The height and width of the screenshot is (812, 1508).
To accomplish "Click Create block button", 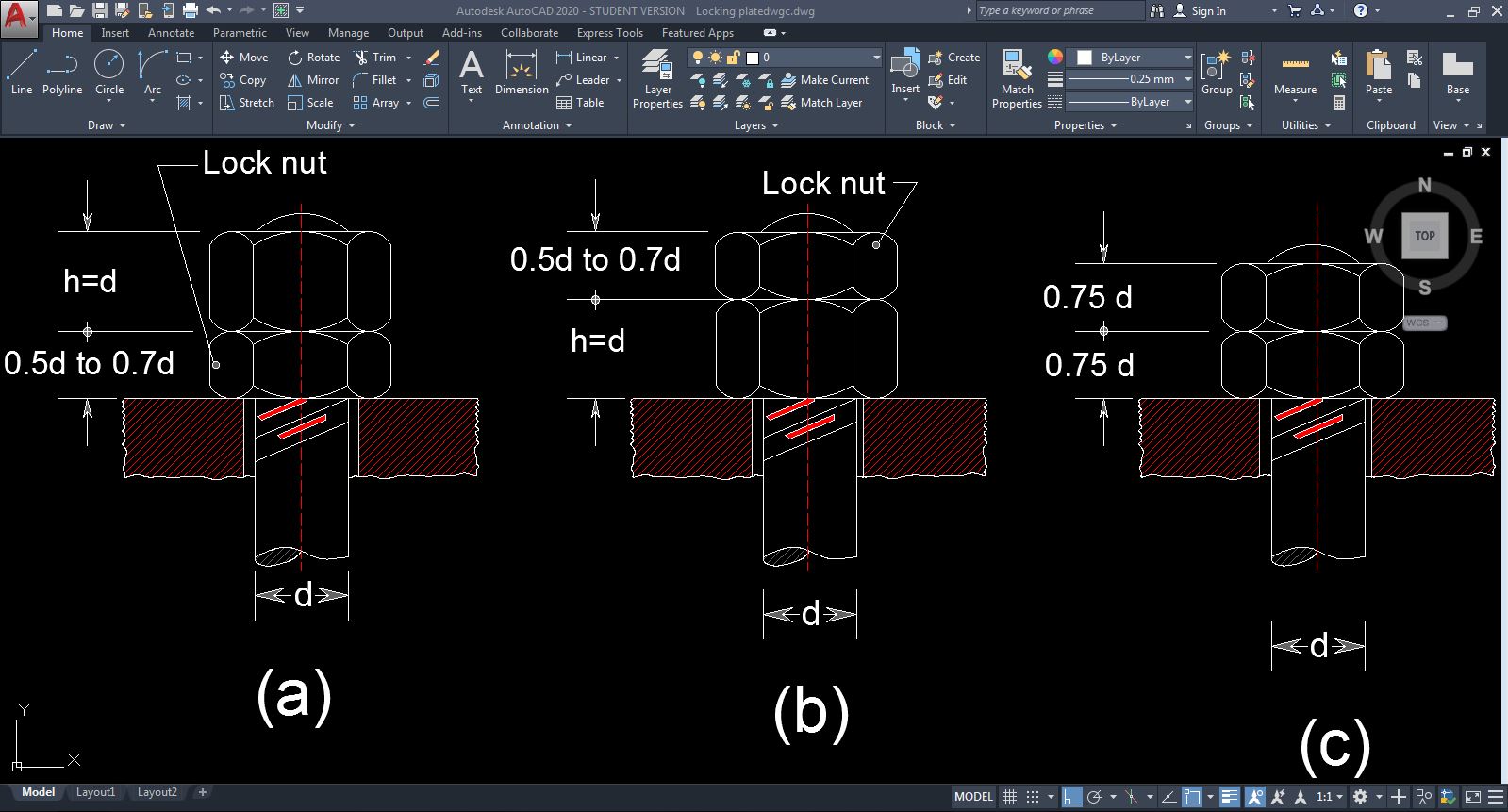I will pos(954,58).
